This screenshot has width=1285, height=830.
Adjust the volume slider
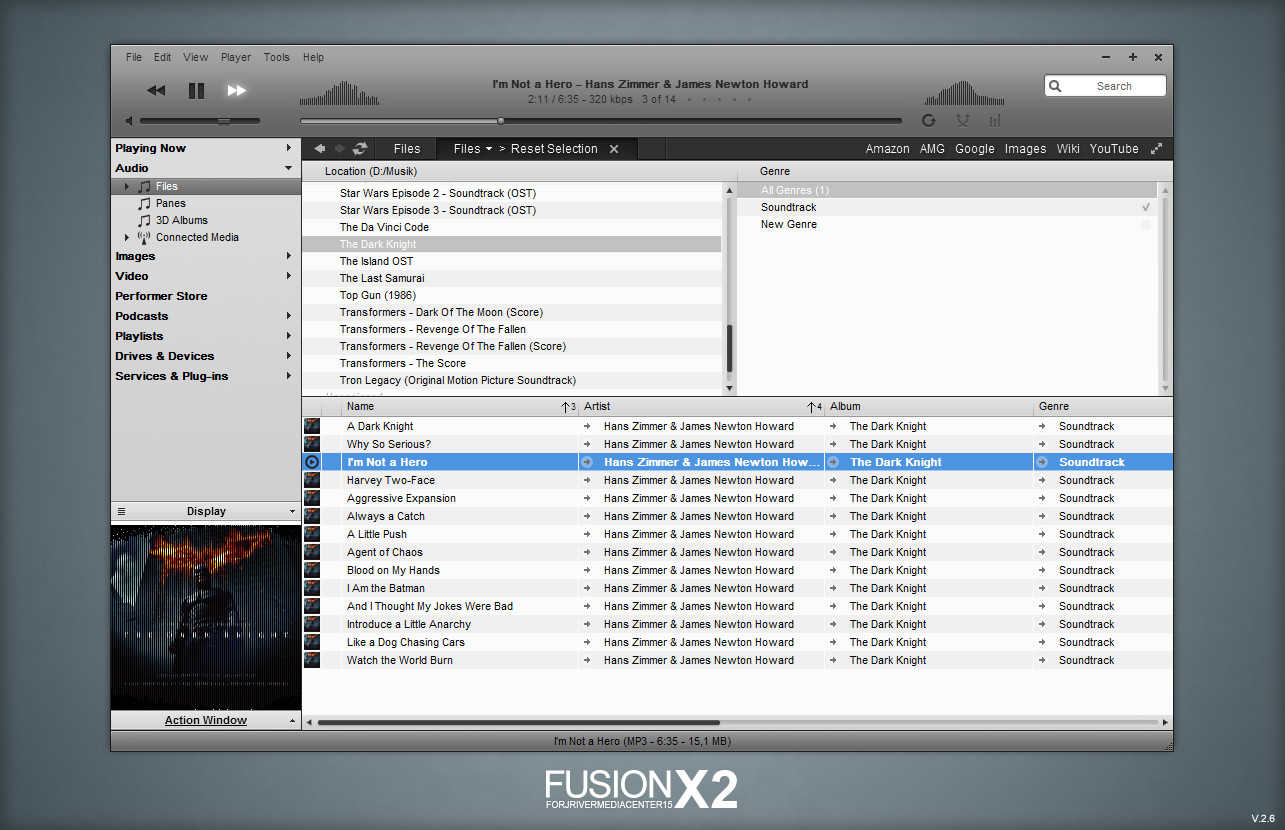[200, 121]
